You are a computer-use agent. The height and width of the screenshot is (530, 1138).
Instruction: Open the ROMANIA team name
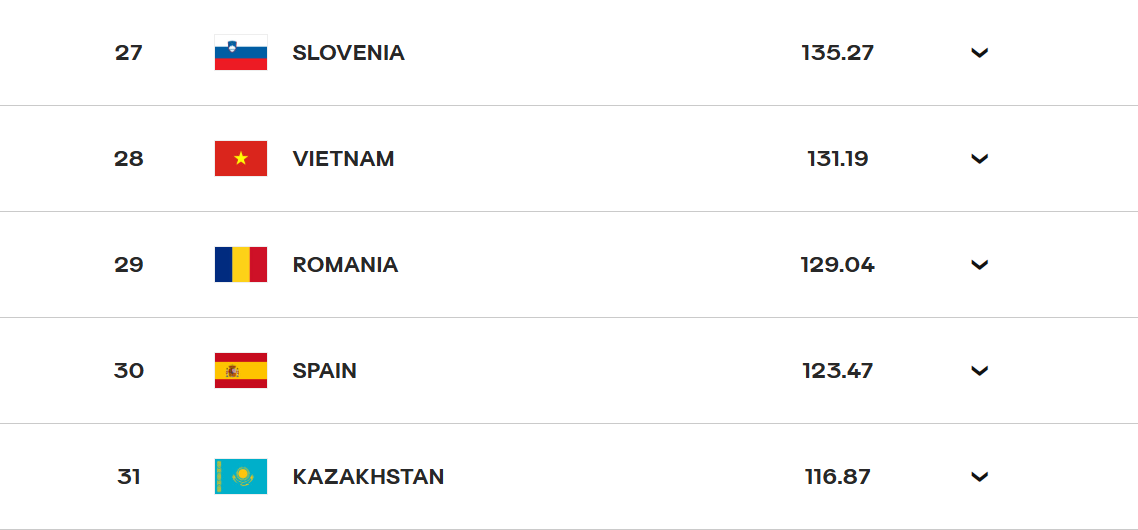(345, 264)
